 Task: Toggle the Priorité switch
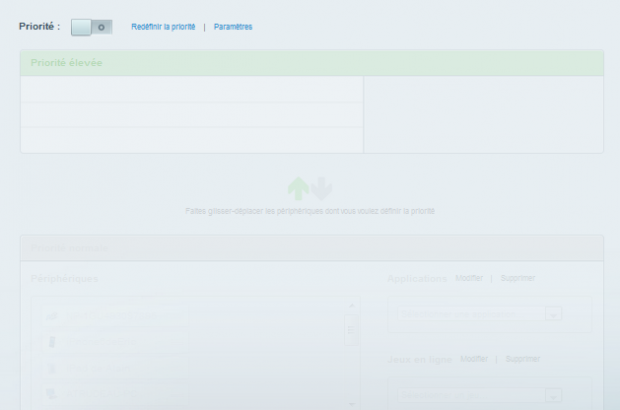pos(91,26)
